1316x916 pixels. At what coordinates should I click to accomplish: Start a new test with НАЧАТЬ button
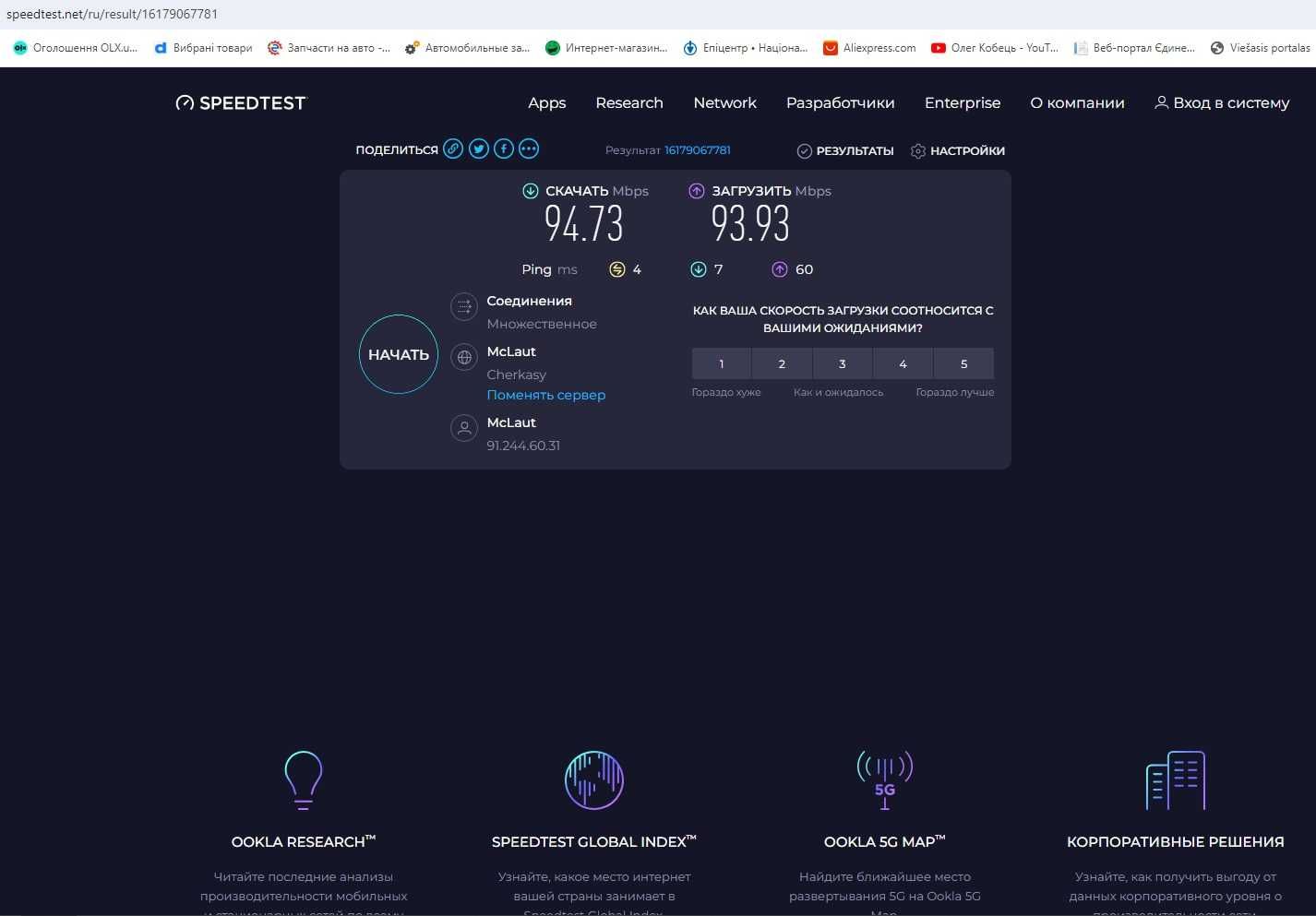398,354
